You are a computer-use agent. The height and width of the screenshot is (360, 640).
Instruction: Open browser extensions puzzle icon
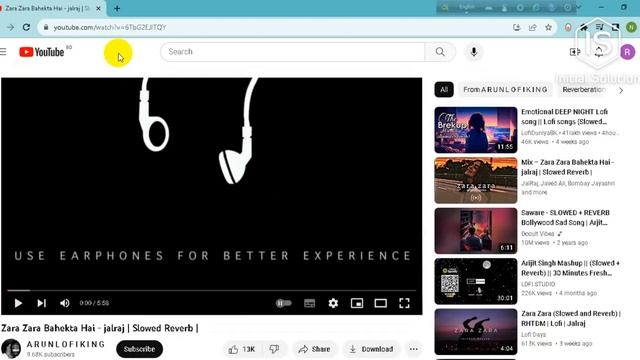click(x=584, y=27)
